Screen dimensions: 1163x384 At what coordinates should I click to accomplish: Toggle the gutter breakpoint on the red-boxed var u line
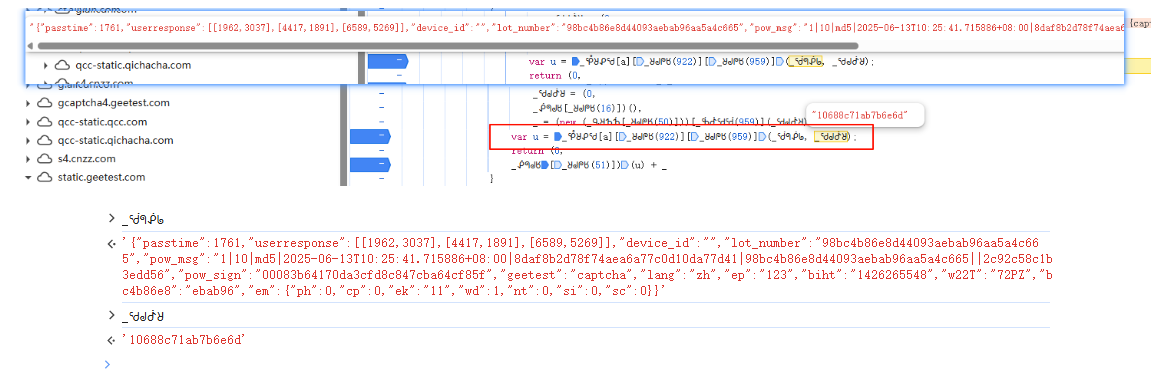pyautogui.click(x=369, y=136)
